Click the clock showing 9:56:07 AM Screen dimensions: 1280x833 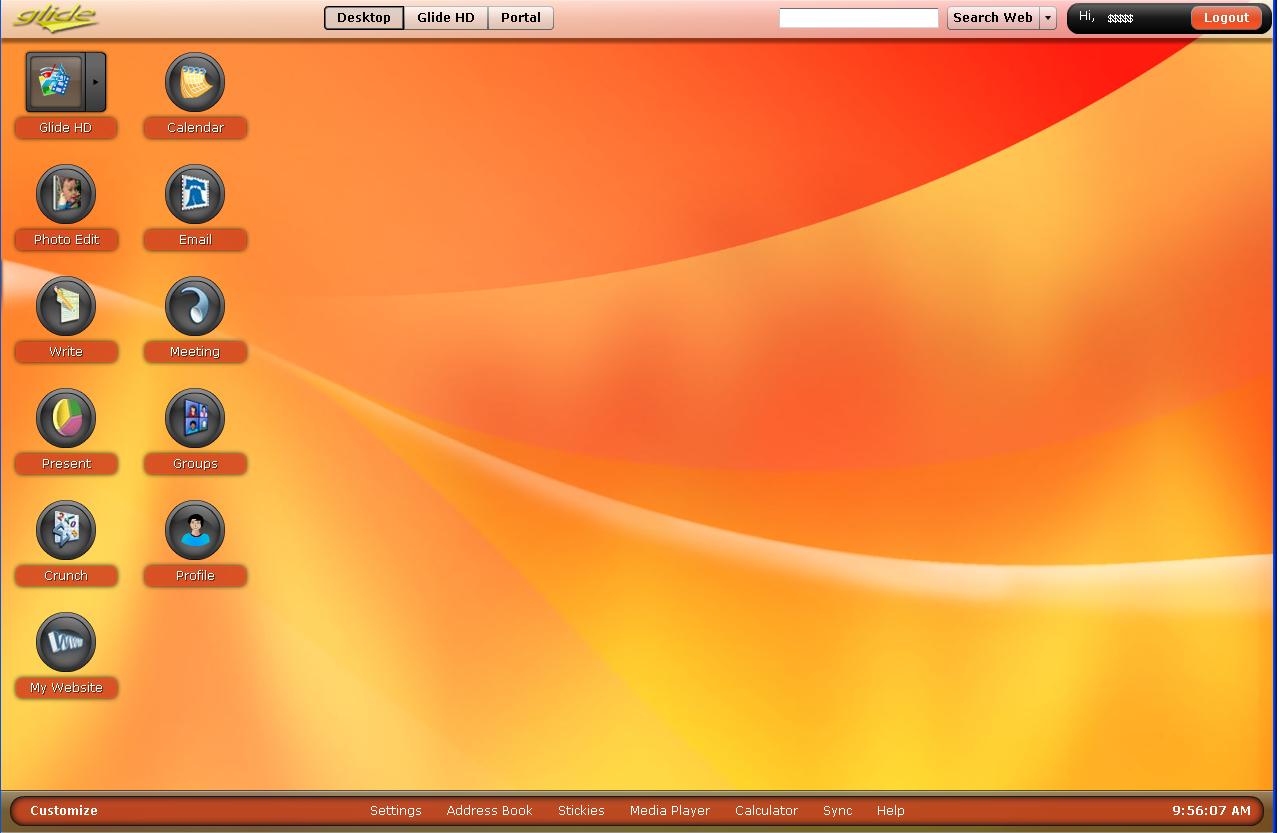tap(1211, 811)
